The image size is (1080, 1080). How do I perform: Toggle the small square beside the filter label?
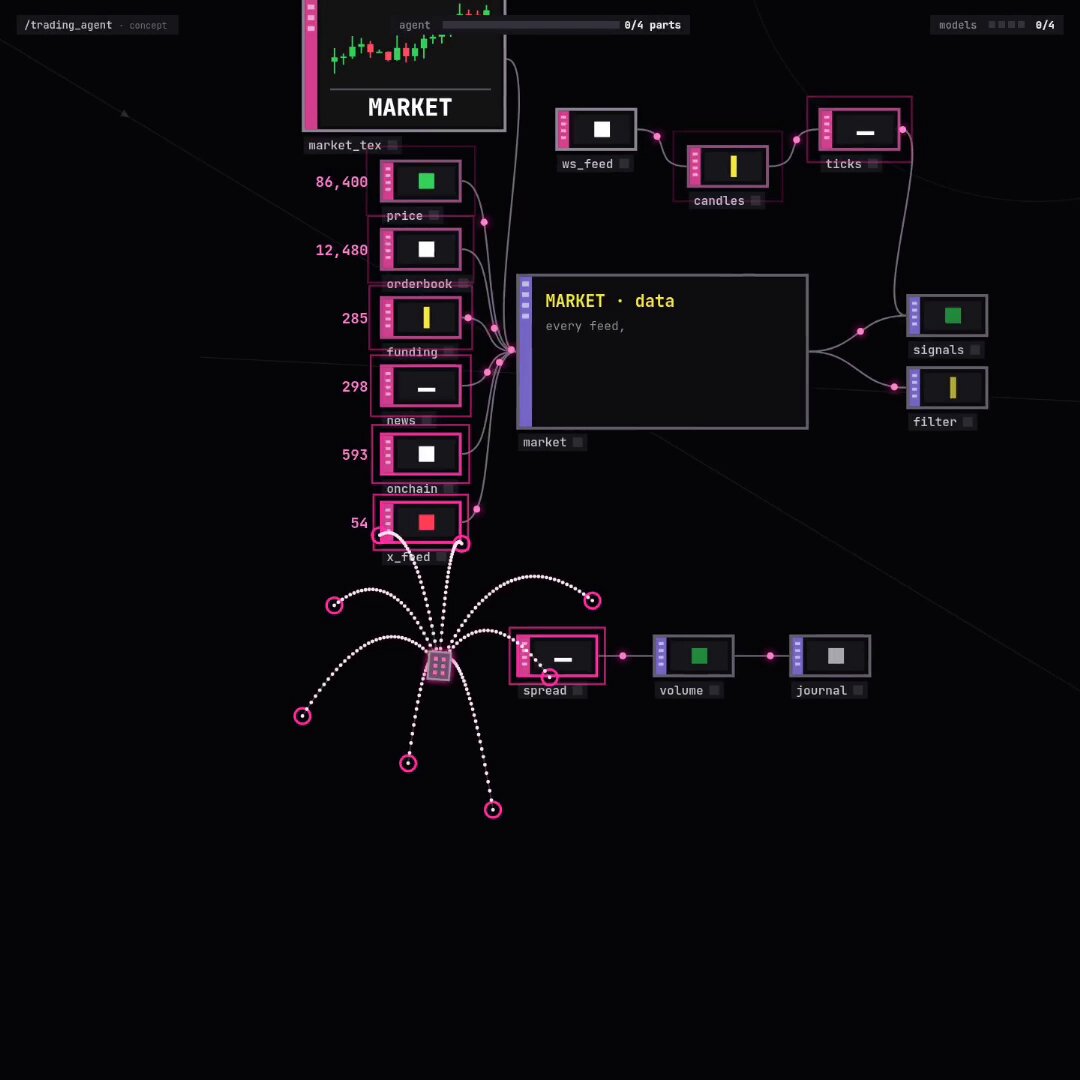coord(968,422)
